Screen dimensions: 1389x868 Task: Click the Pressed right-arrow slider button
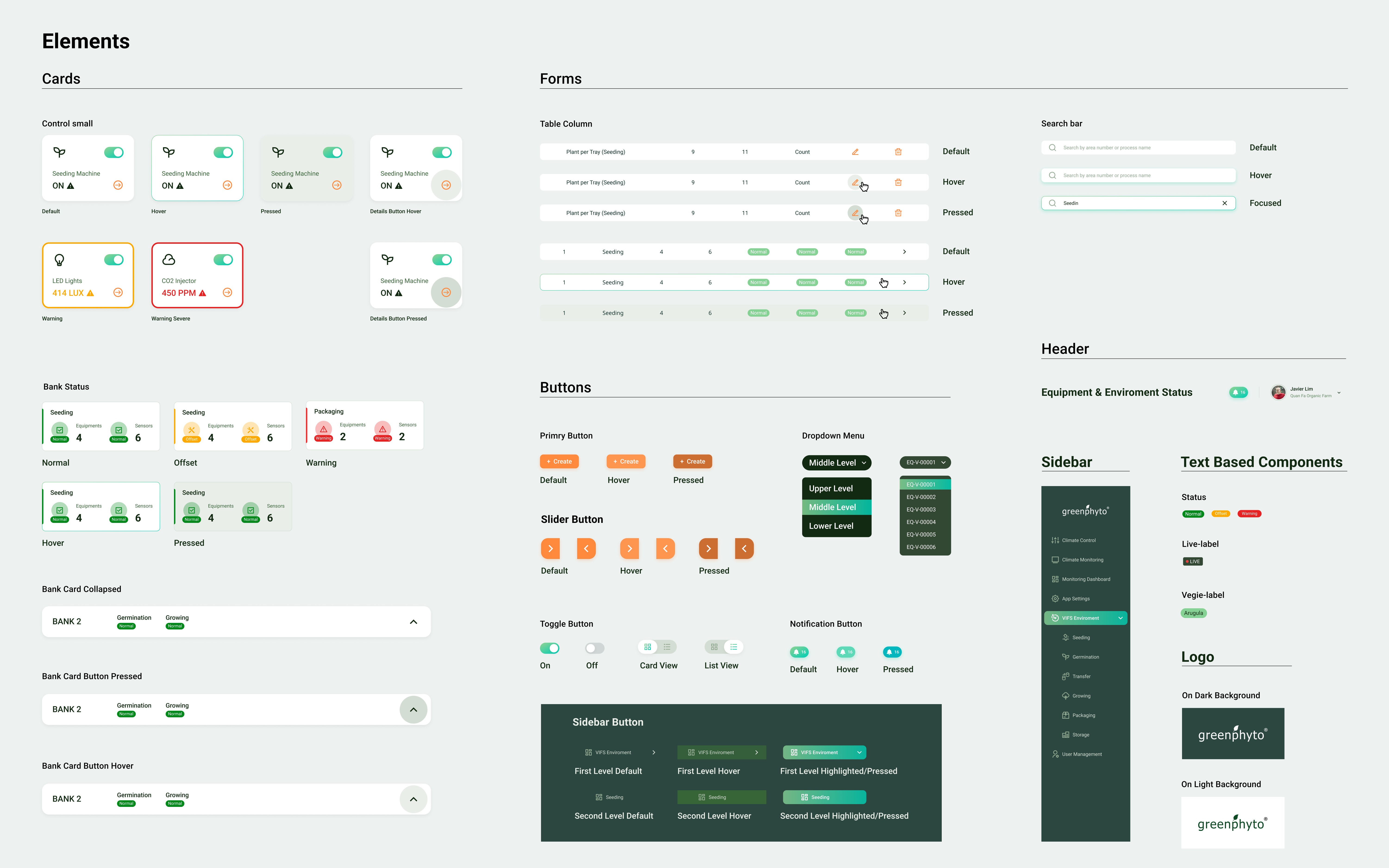[x=708, y=549]
